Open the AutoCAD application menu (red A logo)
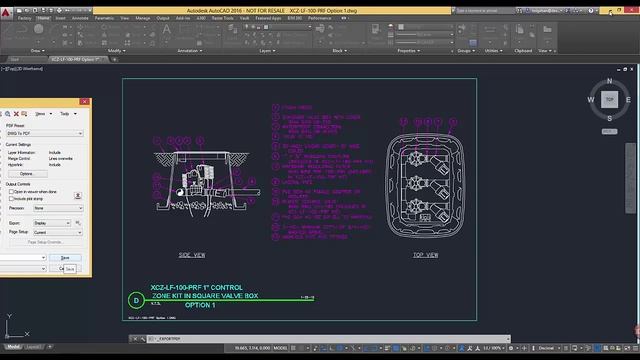The width and height of the screenshot is (640, 360). click(x=6, y=13)
